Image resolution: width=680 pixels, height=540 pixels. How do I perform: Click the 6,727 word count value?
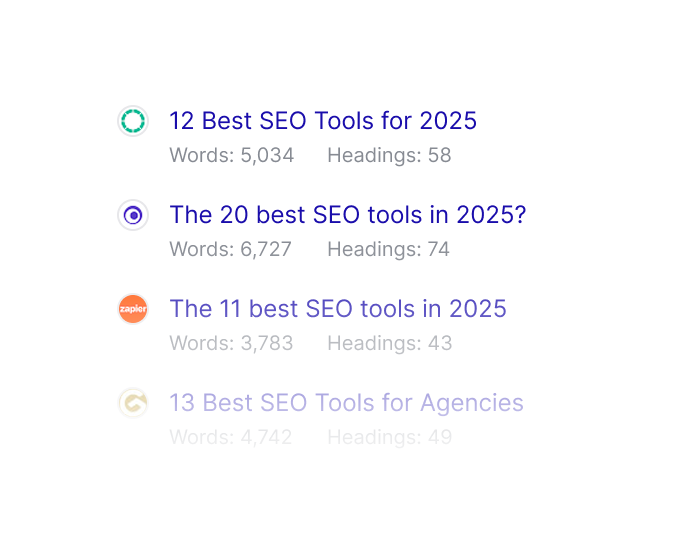coord(266,249)
